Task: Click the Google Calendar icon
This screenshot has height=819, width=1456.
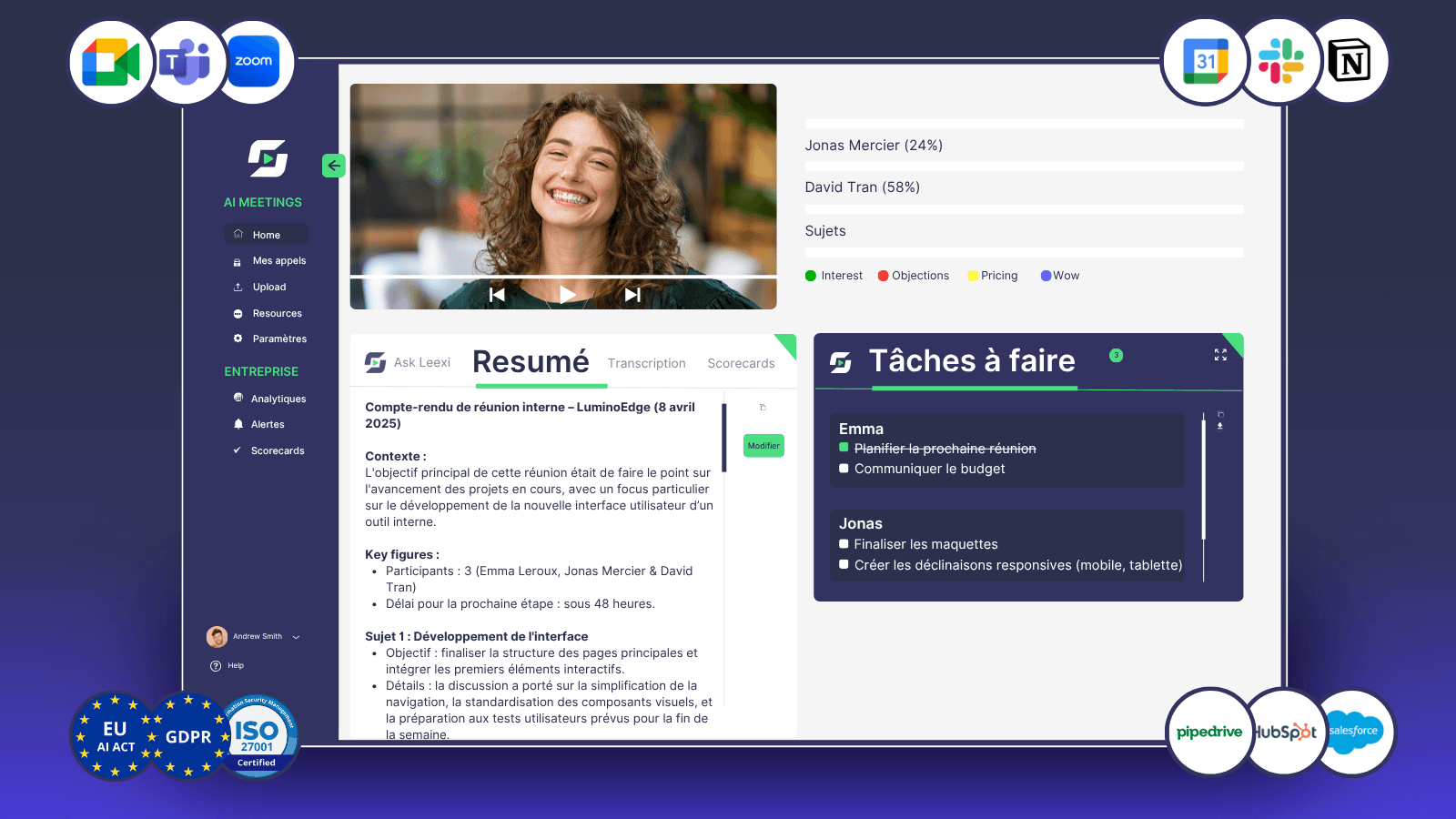Action: [x=1206, y=61]
